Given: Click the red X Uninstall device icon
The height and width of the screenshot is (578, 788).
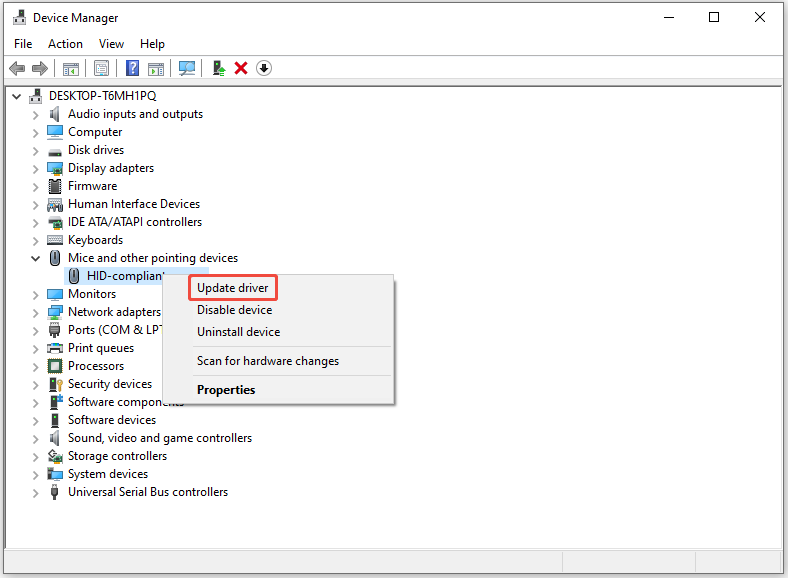Looking at the screenshot, I should click(241, 68).
